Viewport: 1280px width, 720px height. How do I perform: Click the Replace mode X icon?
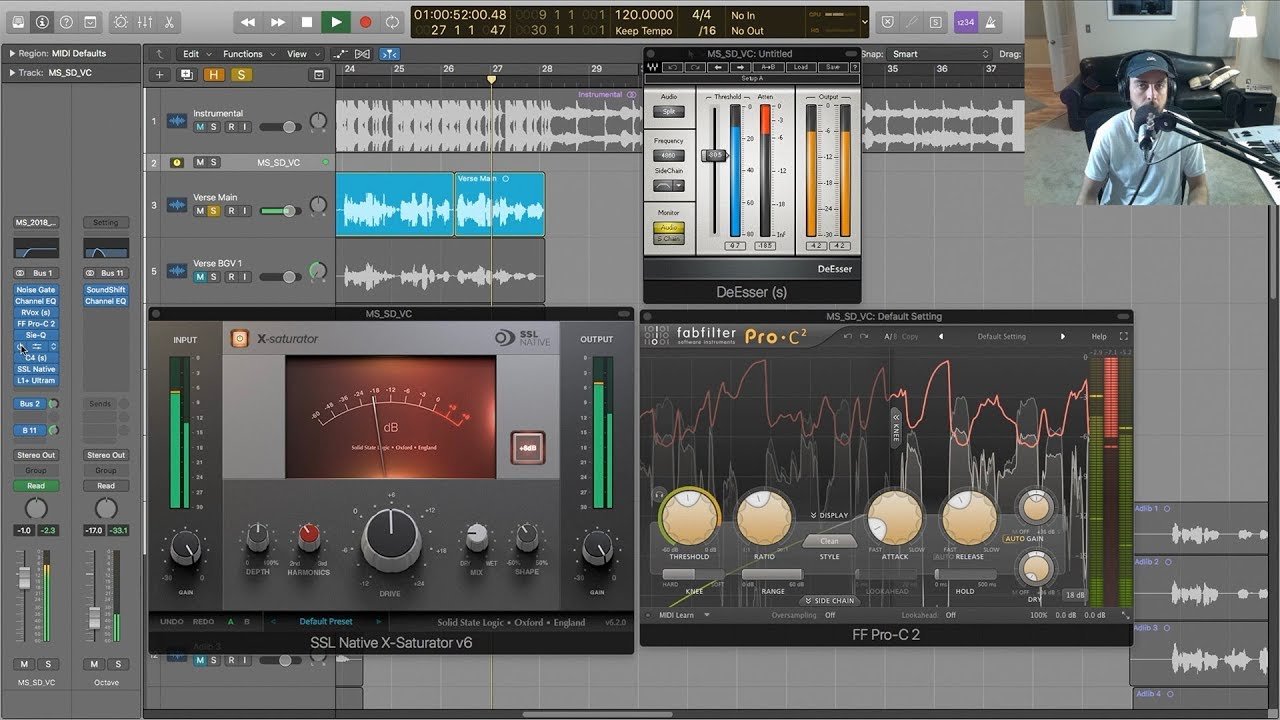tap(887, 22)
